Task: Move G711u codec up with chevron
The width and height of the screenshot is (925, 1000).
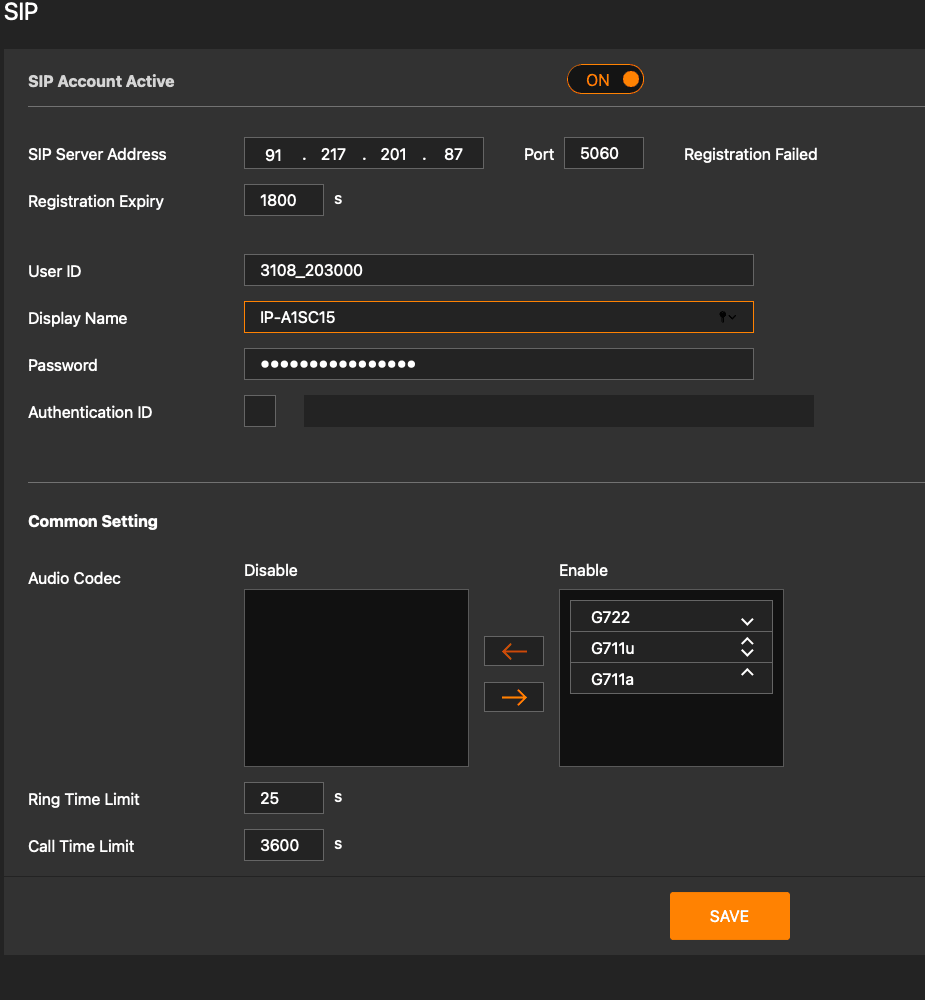Action: pos(746,642)
